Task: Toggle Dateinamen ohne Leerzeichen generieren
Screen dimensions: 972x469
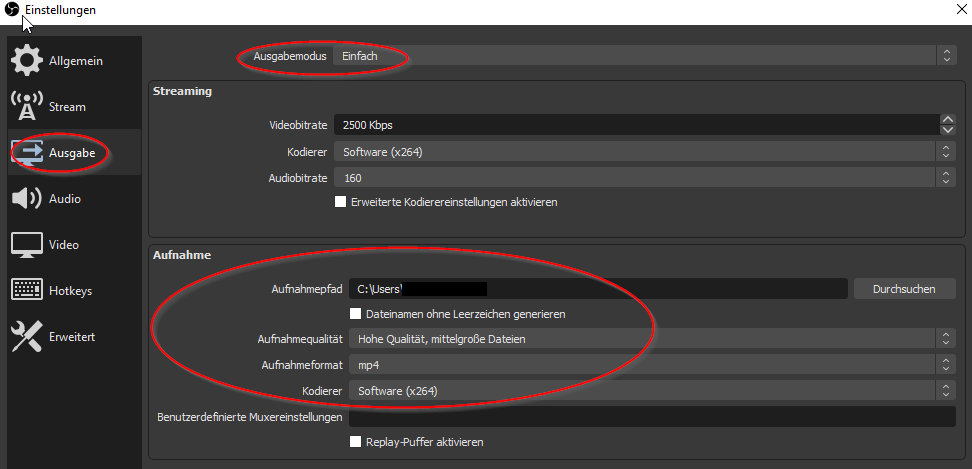Action: (356, 314)
